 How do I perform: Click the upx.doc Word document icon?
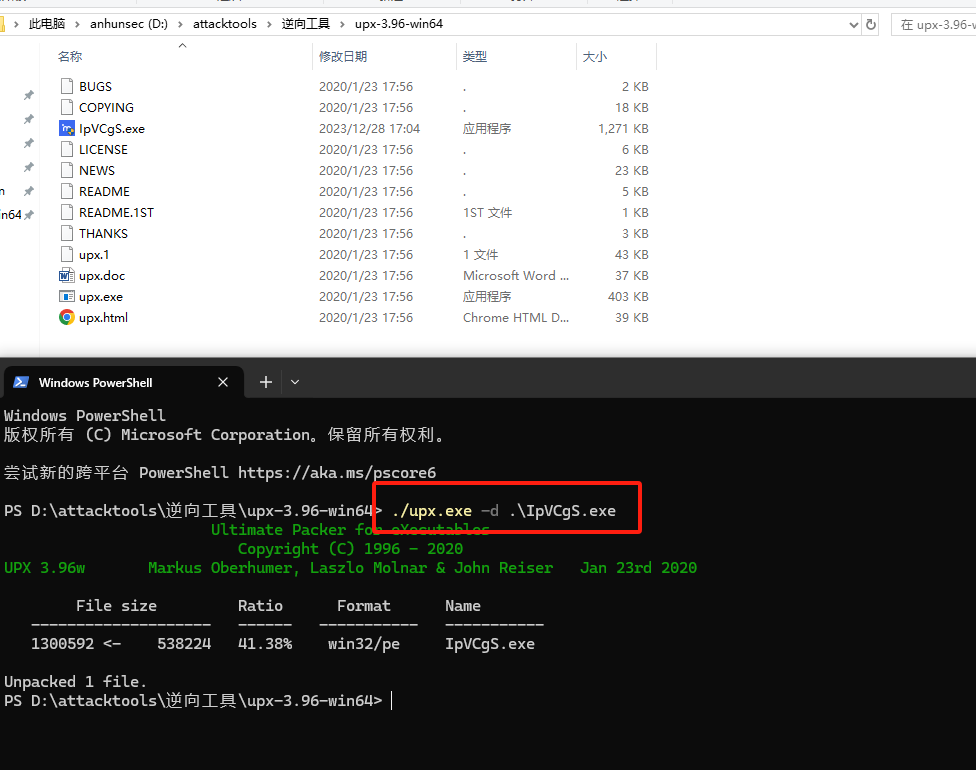(67, 276)
